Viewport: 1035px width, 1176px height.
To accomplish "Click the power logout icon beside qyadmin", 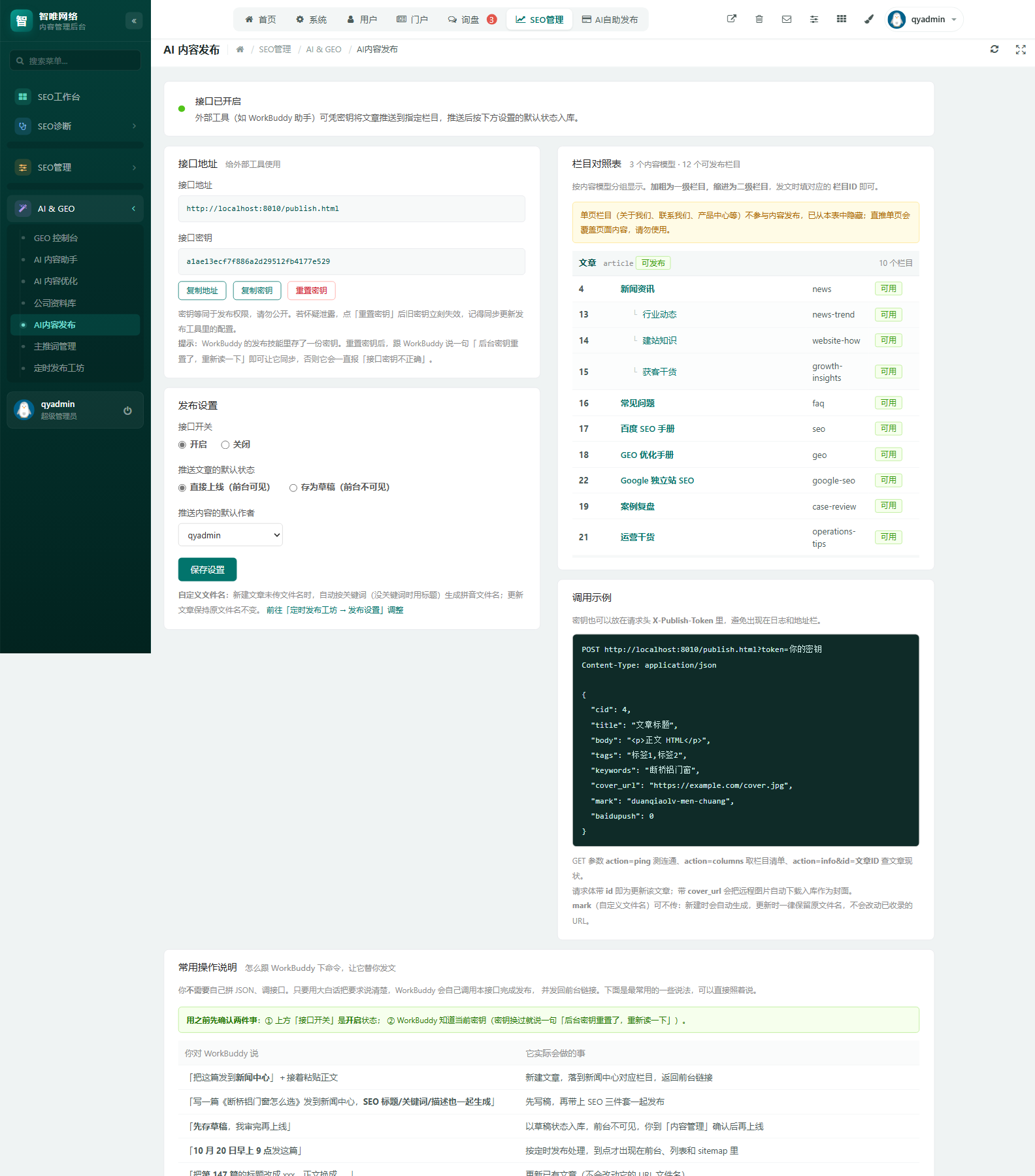I will 127,410.
